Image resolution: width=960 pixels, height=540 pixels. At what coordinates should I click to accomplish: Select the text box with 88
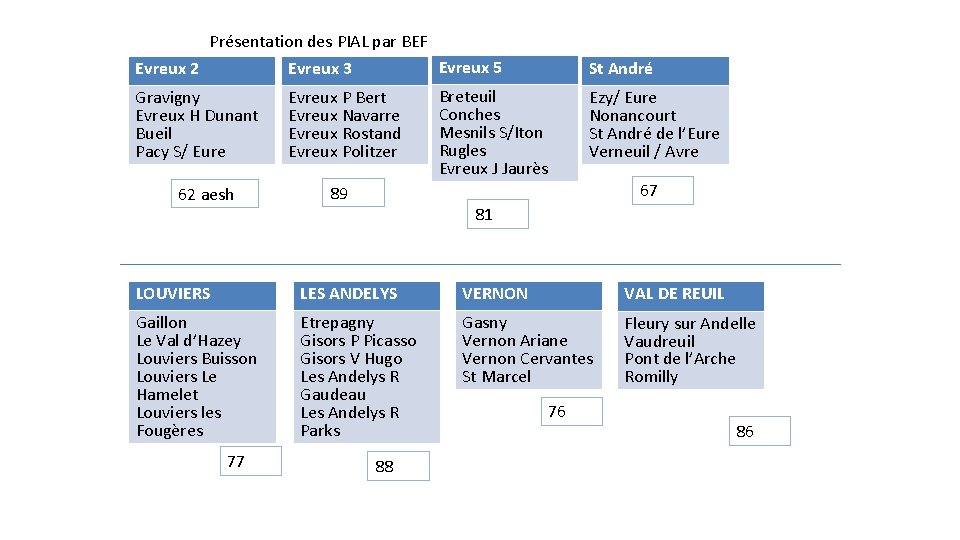tap(399, 466)
